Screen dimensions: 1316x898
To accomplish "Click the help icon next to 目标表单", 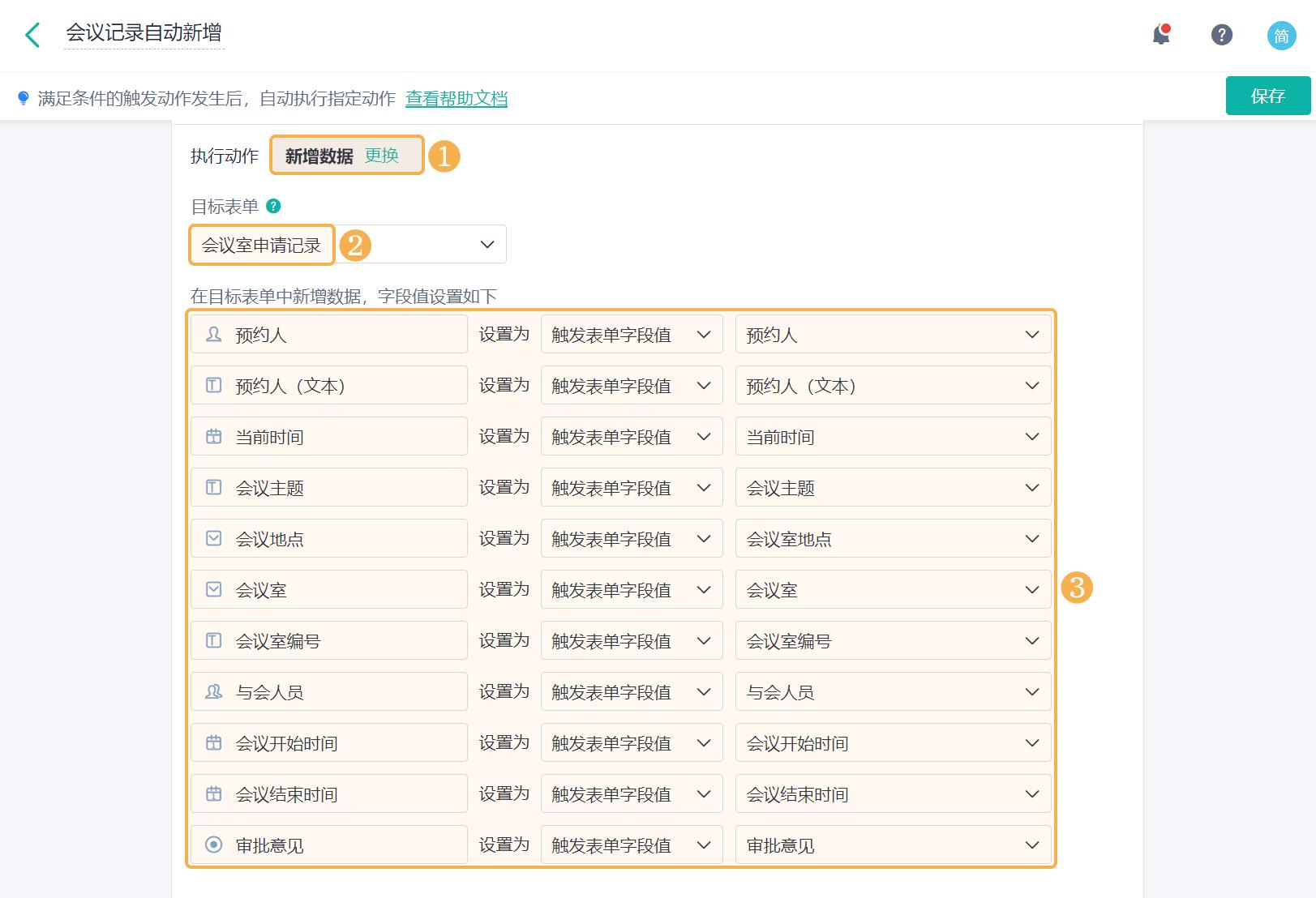I will click(273, 207).
